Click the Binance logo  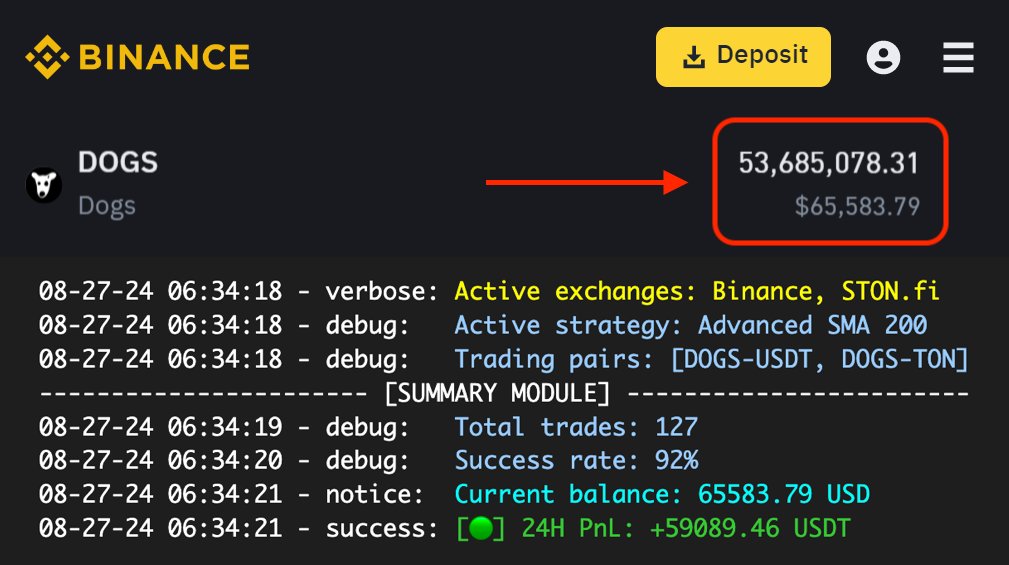137,57
